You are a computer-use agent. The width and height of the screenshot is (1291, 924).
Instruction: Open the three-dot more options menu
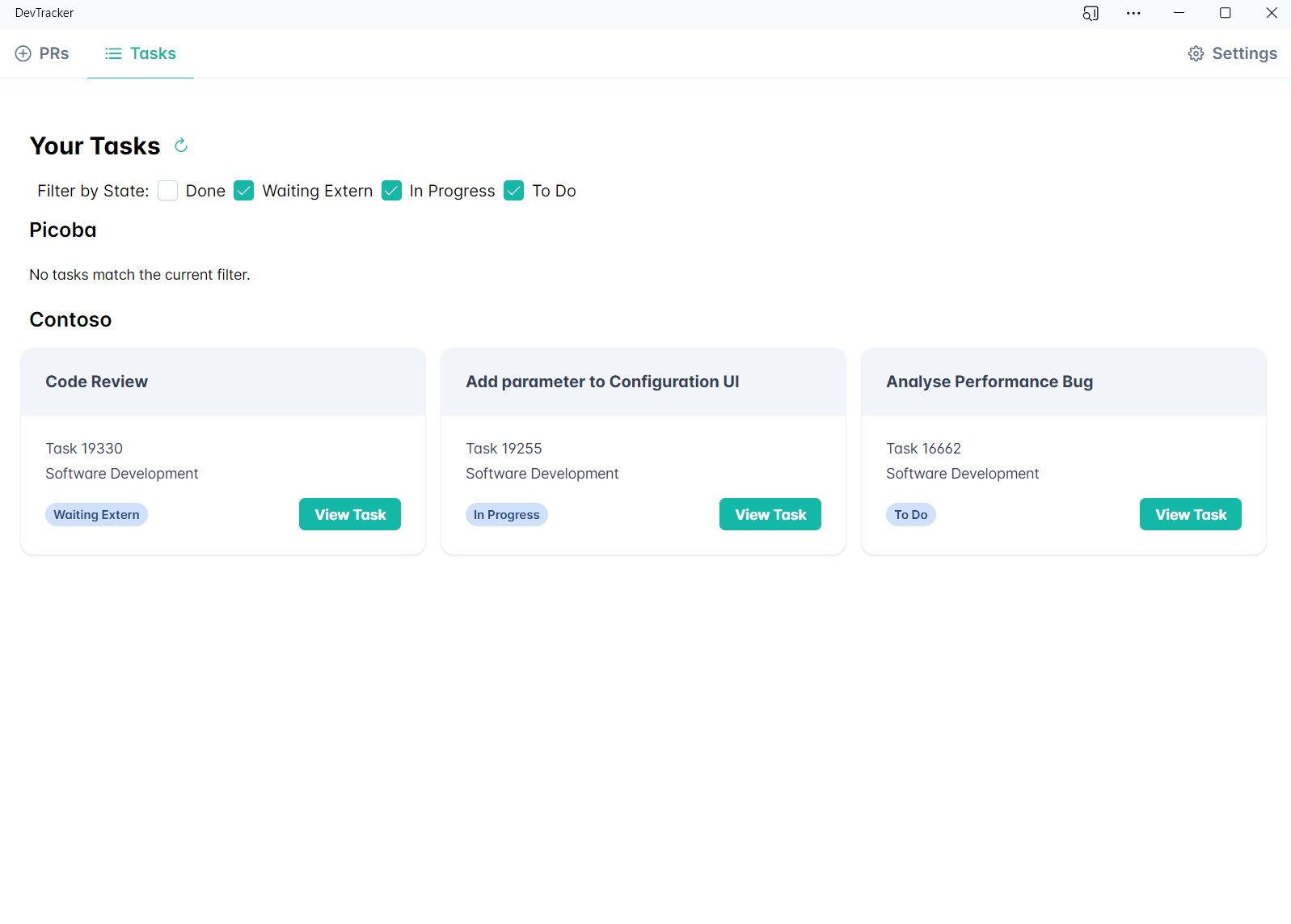[x=1133, y=13]
